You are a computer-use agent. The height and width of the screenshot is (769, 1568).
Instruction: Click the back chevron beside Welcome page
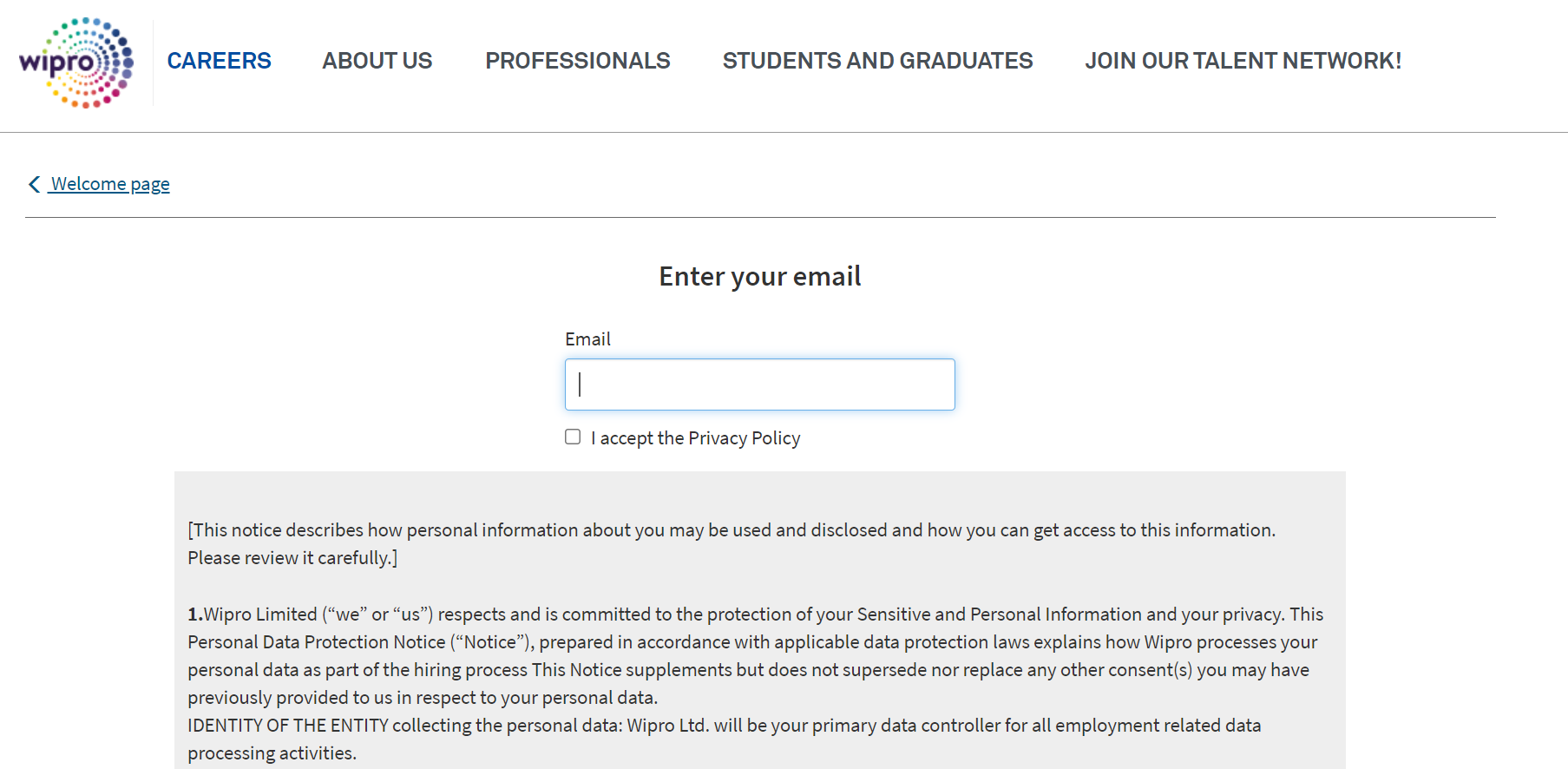click(x=35, y=184)
